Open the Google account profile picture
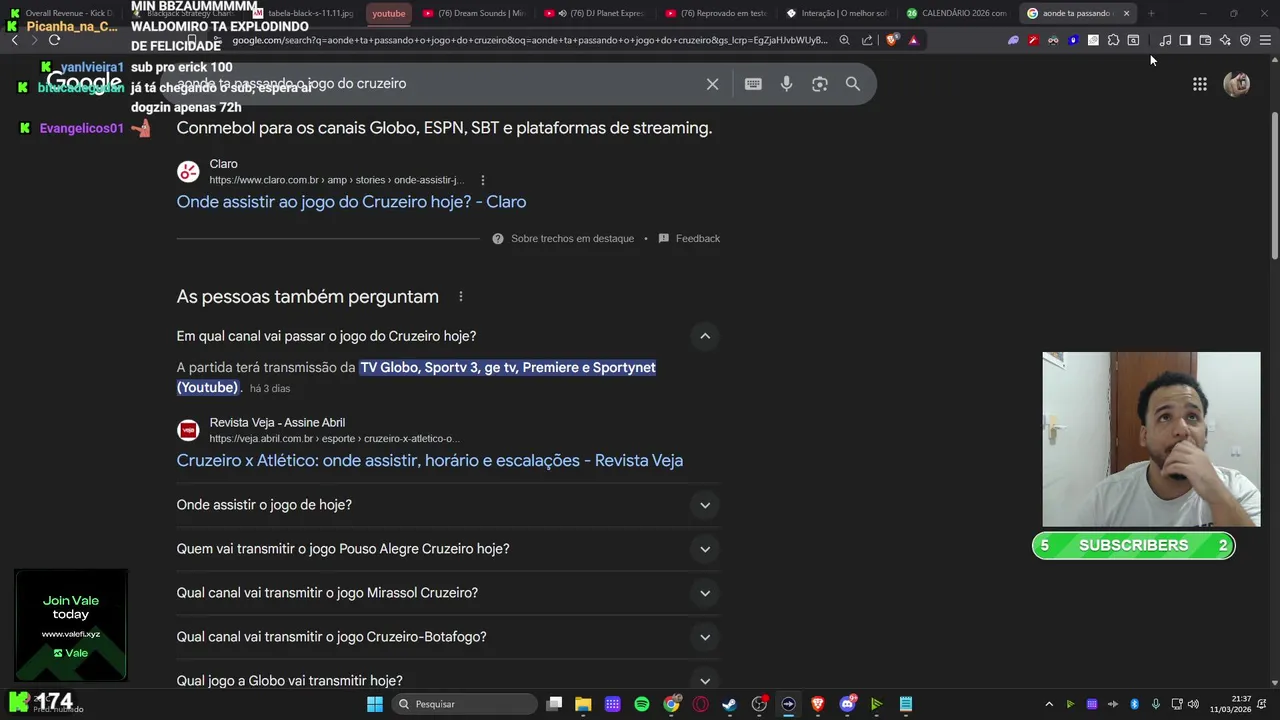This screenshot has width=1280, height=720. click(1237, 84)
